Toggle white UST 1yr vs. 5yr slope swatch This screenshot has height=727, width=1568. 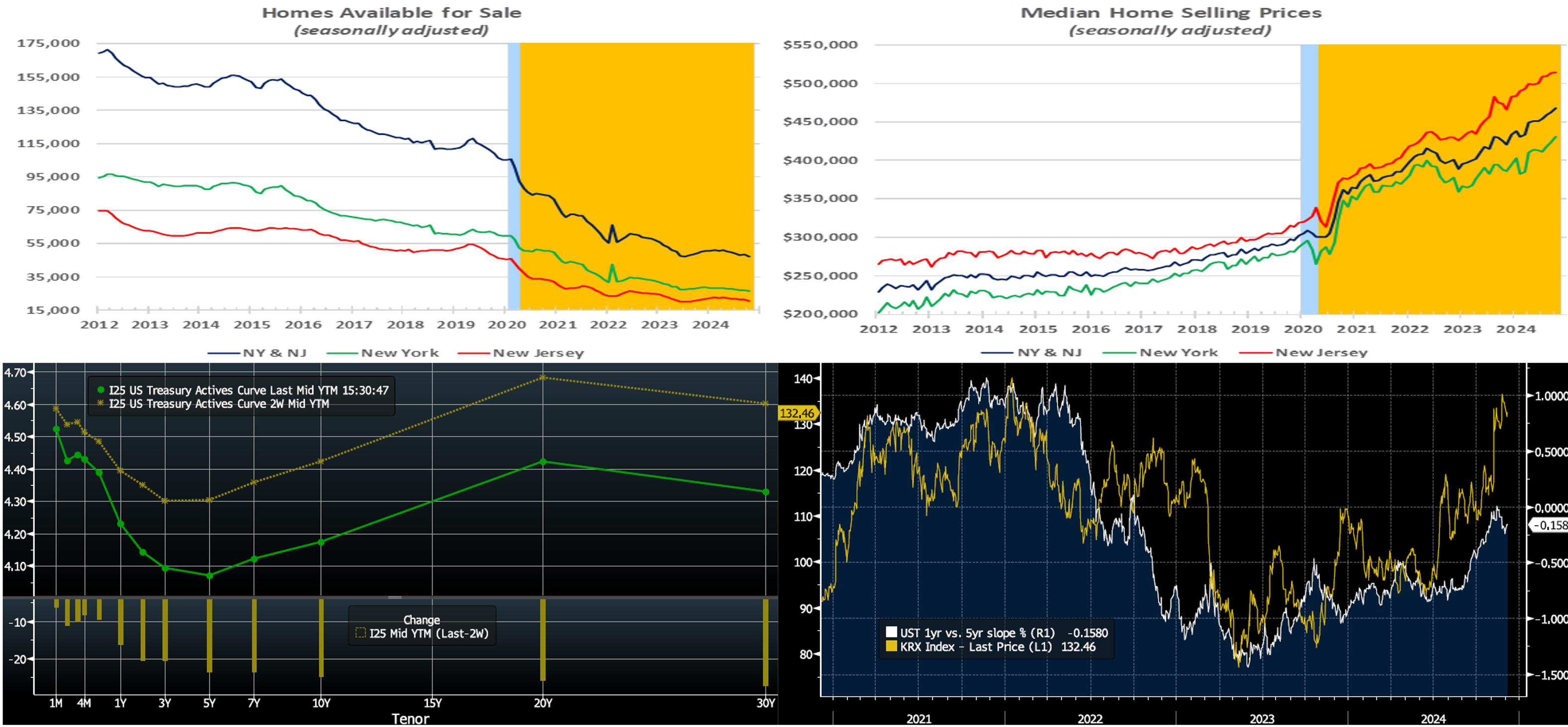coord(891,632)
